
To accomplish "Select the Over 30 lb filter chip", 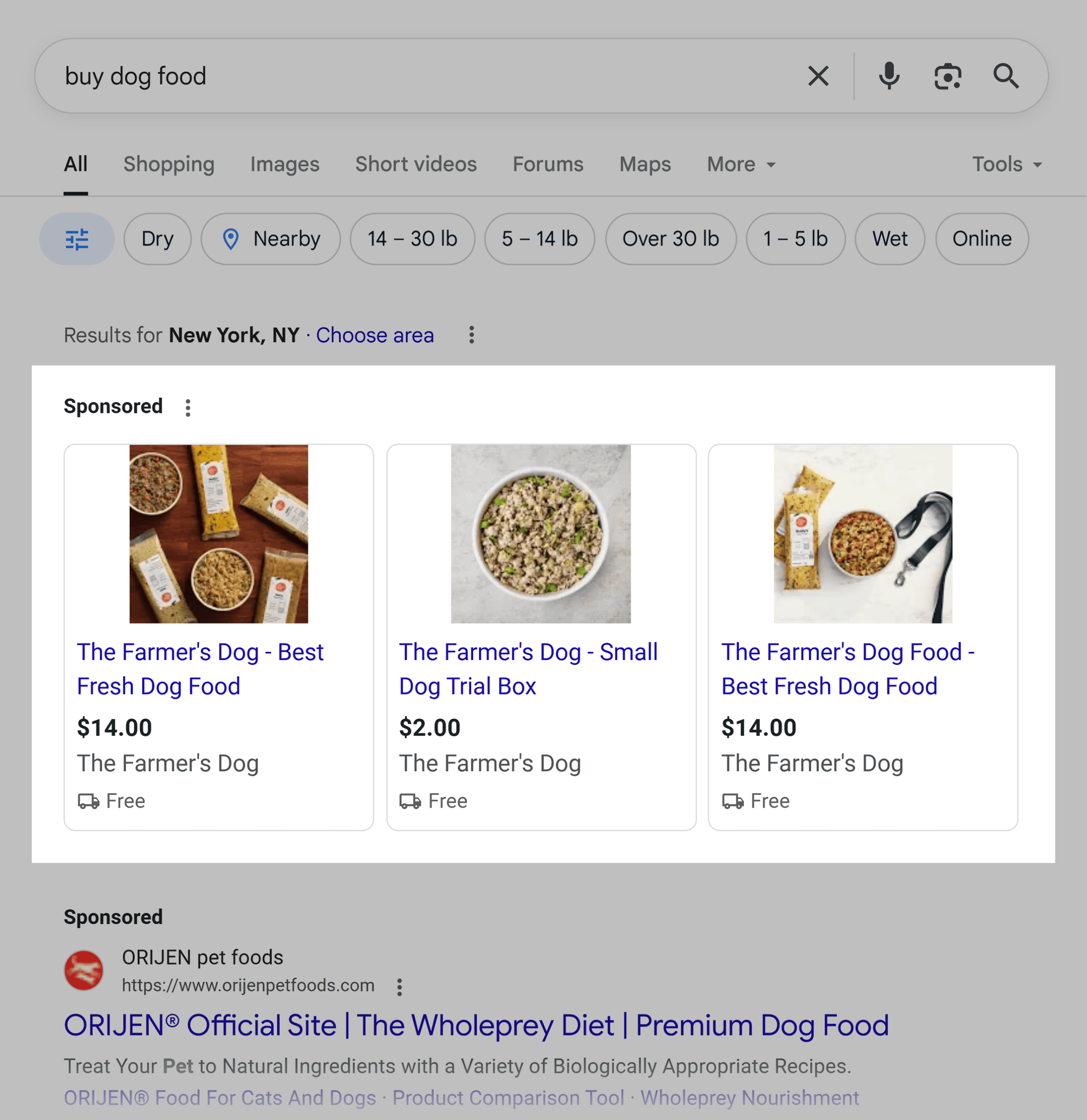I will click(x=670, y=239).
